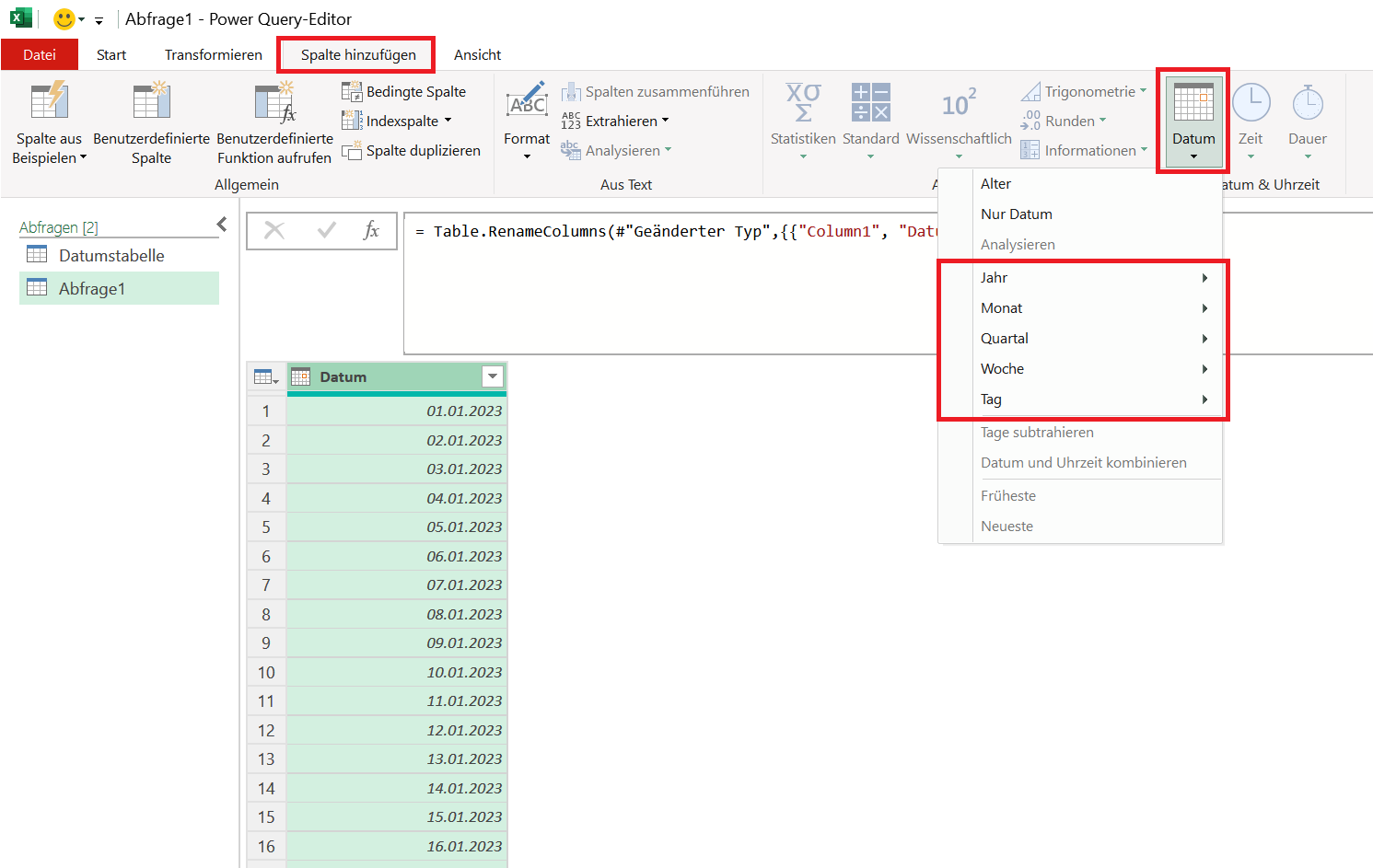Confirm the formula with checkmark
This screenshot has width=1373, height=868.
point(326,230)
